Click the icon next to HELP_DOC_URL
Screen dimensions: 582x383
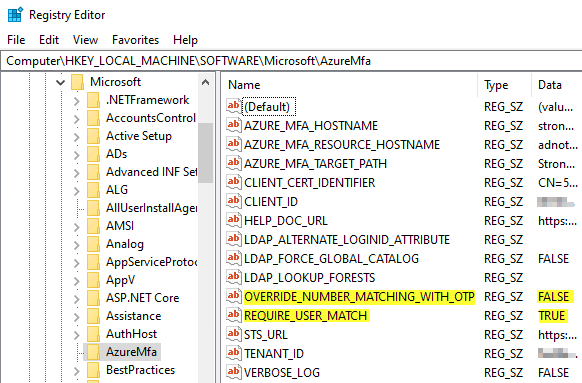(233, 220)
